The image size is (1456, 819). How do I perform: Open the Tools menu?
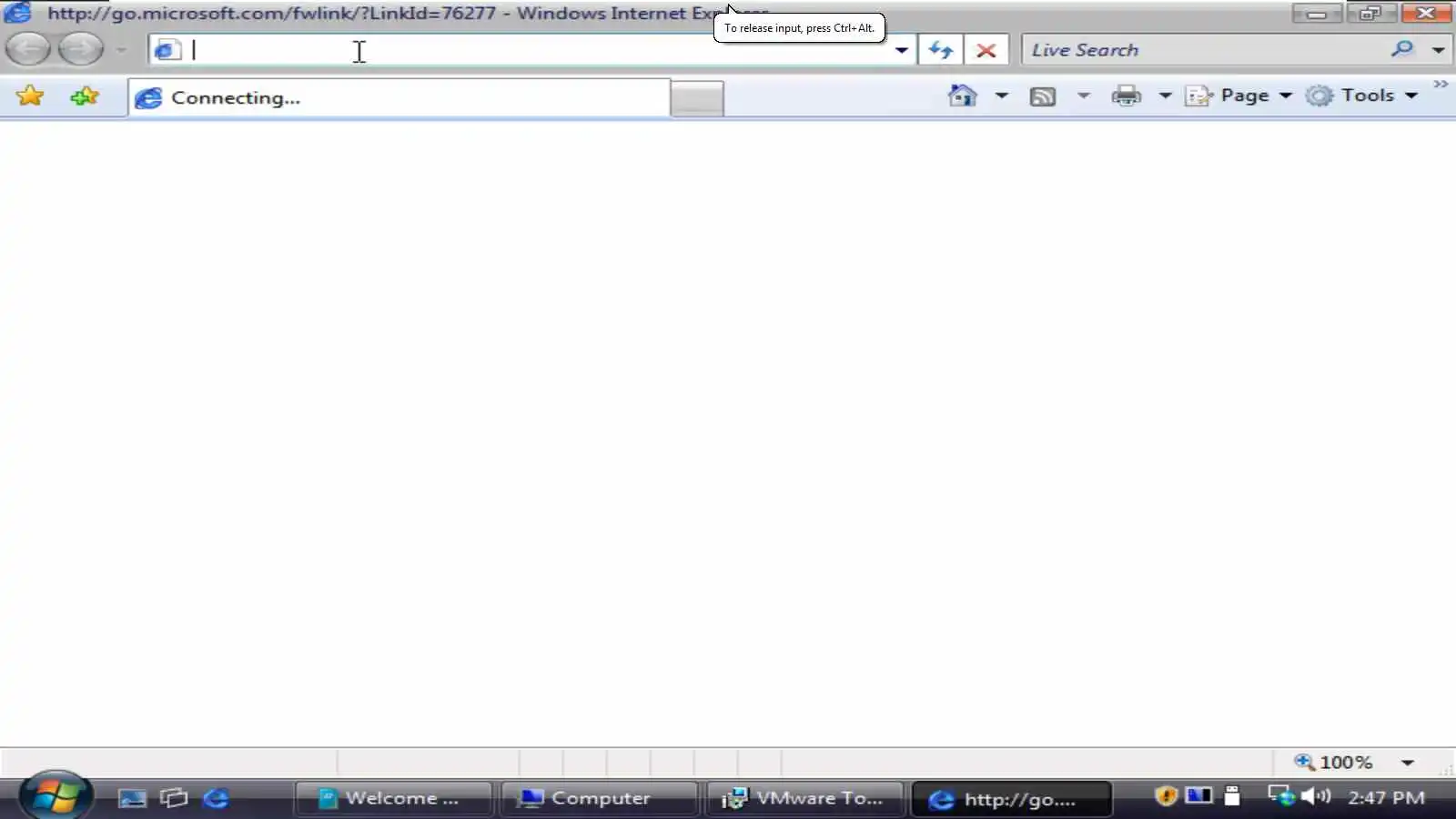1361,96
